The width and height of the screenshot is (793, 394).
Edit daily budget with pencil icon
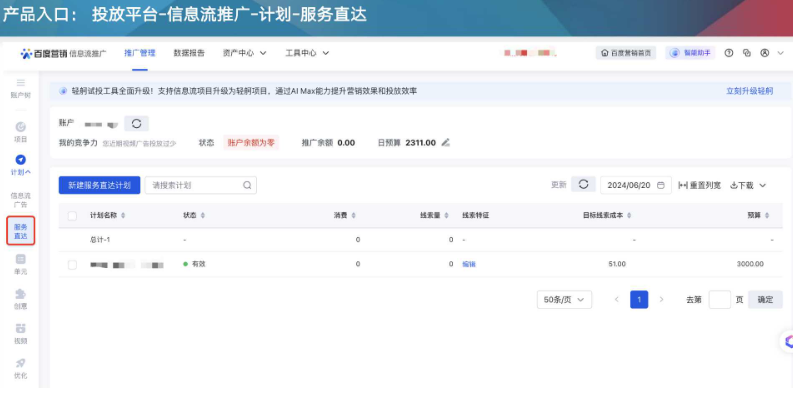click(445, 143)
